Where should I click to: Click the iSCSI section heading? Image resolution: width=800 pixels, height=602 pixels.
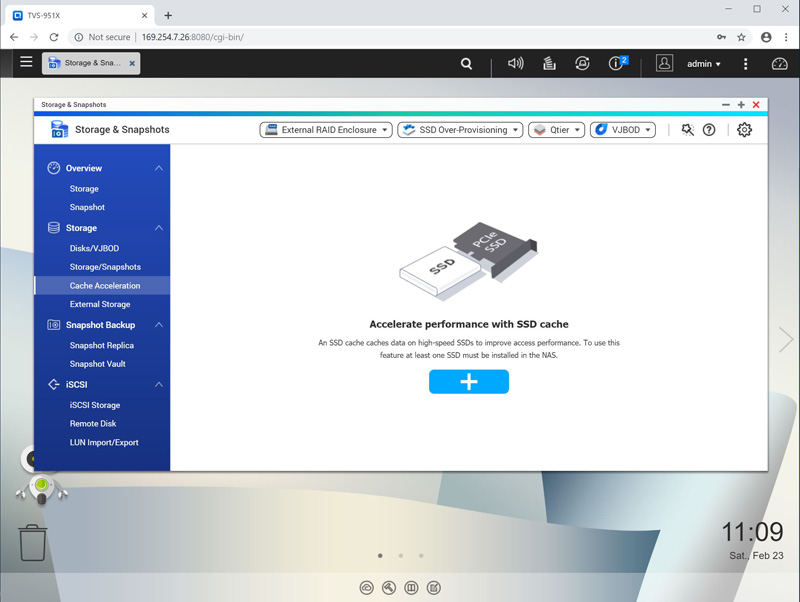tap(77, 385)
